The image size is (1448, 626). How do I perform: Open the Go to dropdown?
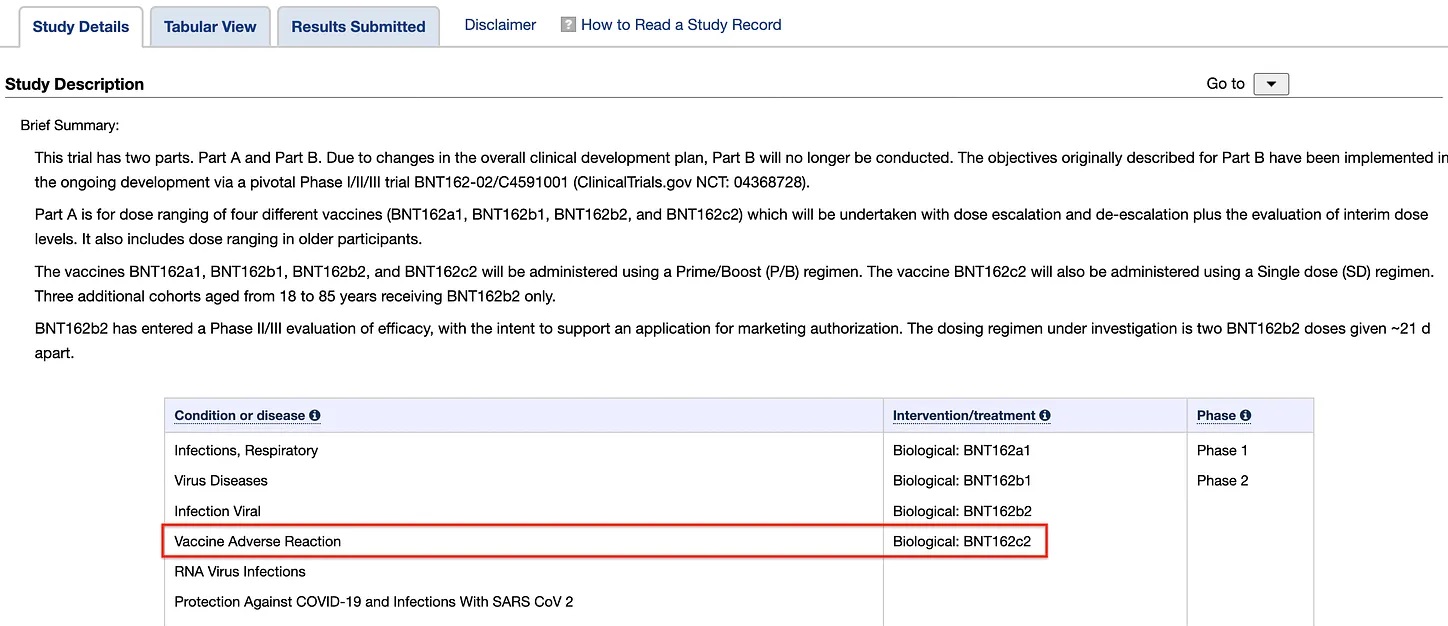click(x=1271, y=84)
